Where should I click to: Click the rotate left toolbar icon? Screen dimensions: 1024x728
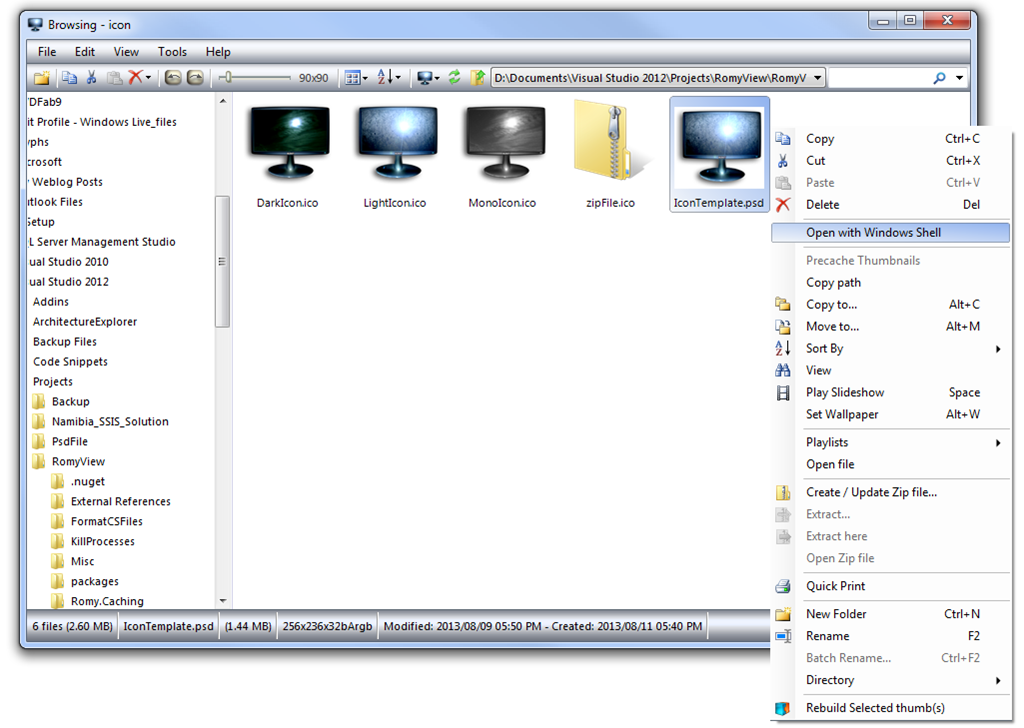tap(174, 78)
